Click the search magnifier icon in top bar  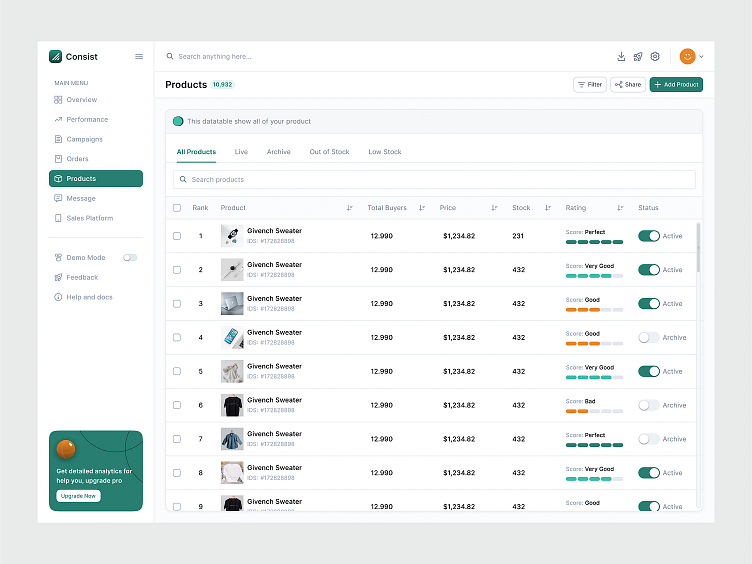pos(171,57)
